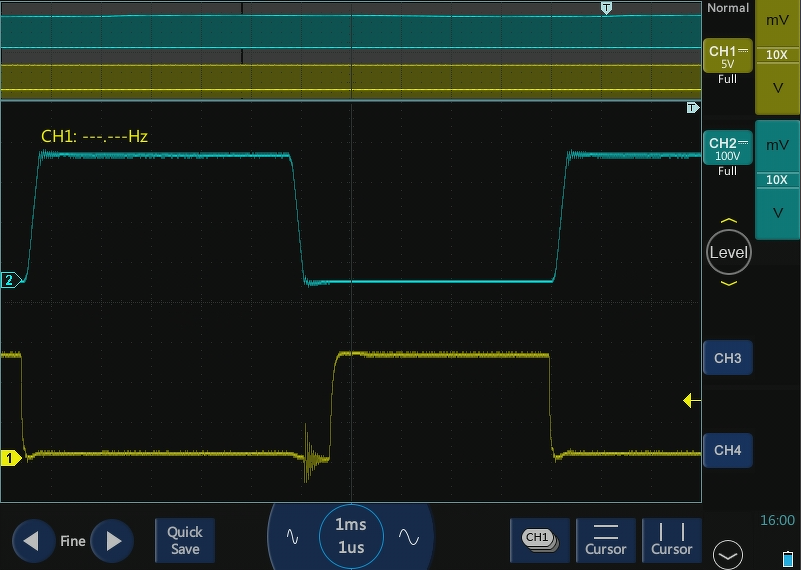Toggle the CH1 5V channel button
The height and width of the screenshot is (570, 801).
coord(728,56)
